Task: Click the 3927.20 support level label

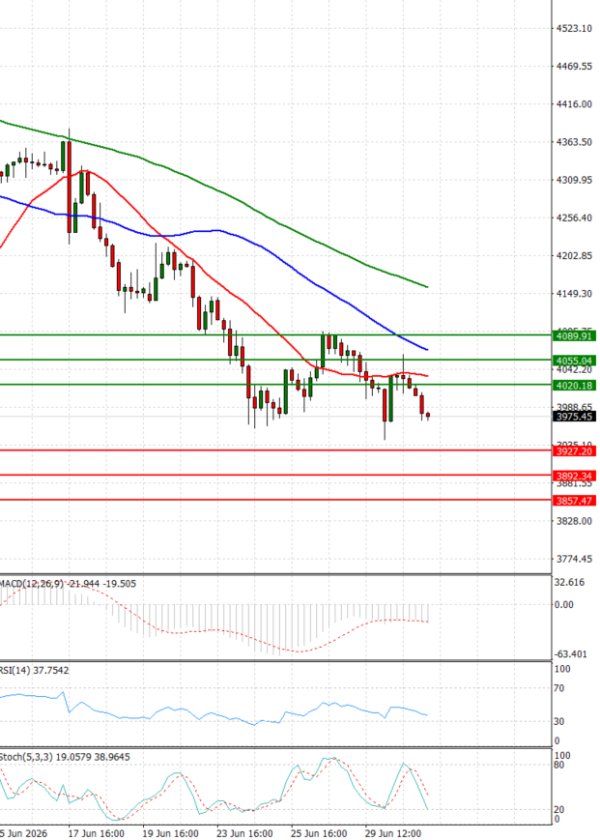Action: point(574,452)
